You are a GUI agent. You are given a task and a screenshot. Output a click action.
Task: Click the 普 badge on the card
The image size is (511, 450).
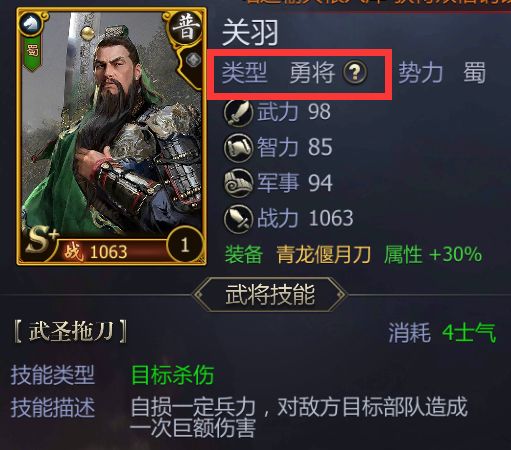tap(185, 28)
